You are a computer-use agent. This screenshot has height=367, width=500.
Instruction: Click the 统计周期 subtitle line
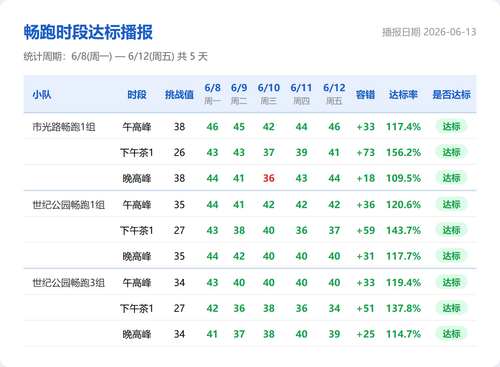click(116, 56)
